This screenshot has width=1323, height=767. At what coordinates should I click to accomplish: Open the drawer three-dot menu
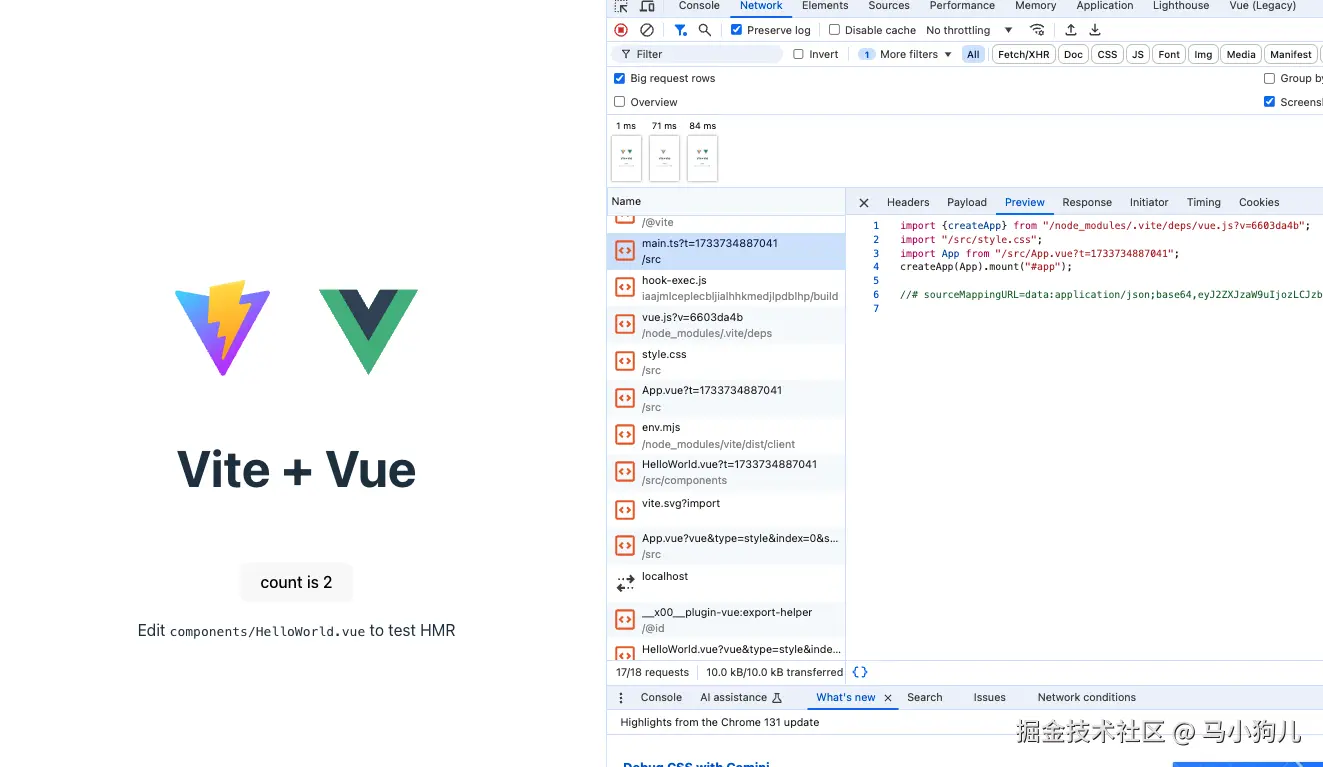point(621,698)
